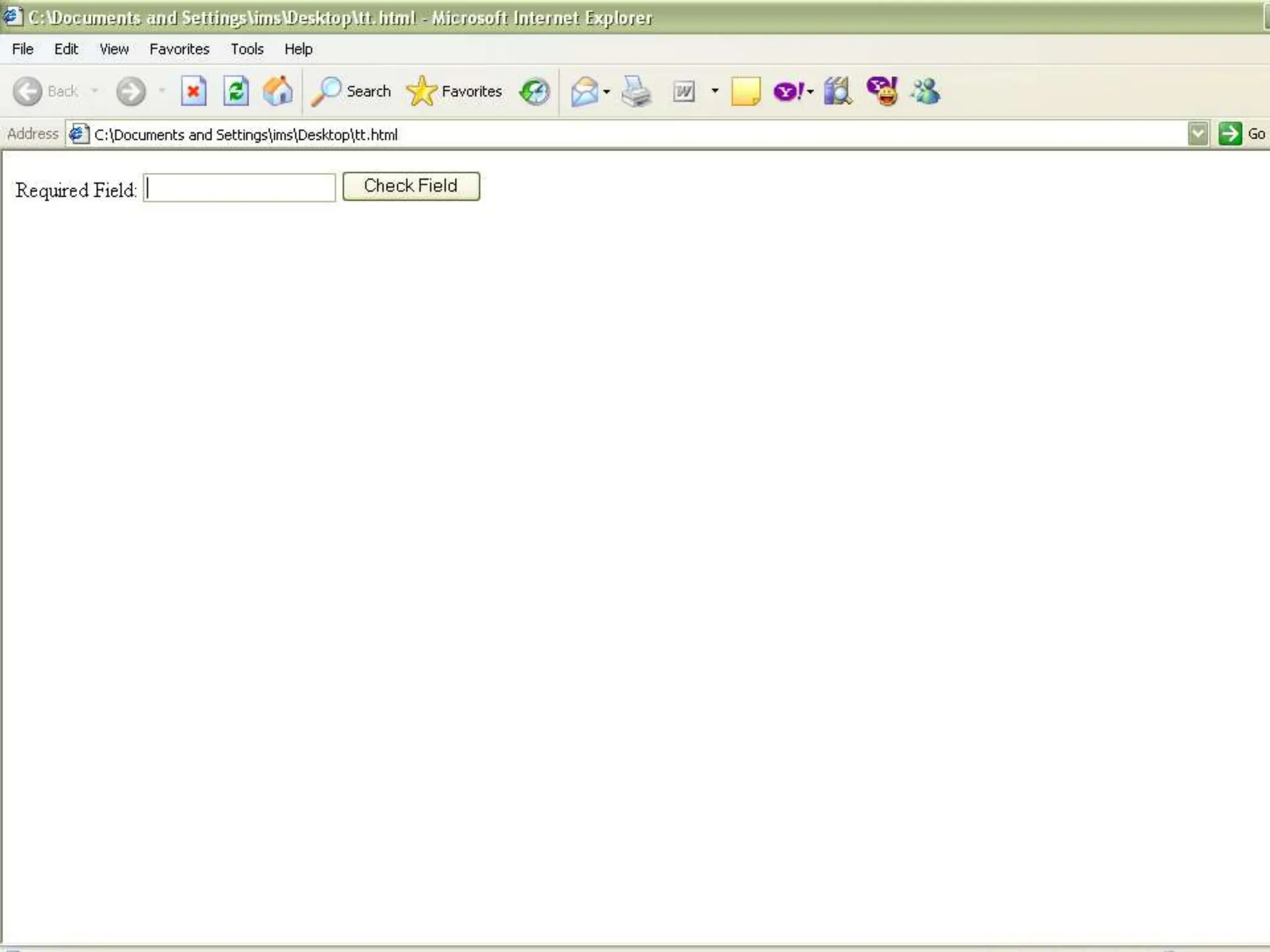Open the Yahoo Messenger smiley icon

882,92
